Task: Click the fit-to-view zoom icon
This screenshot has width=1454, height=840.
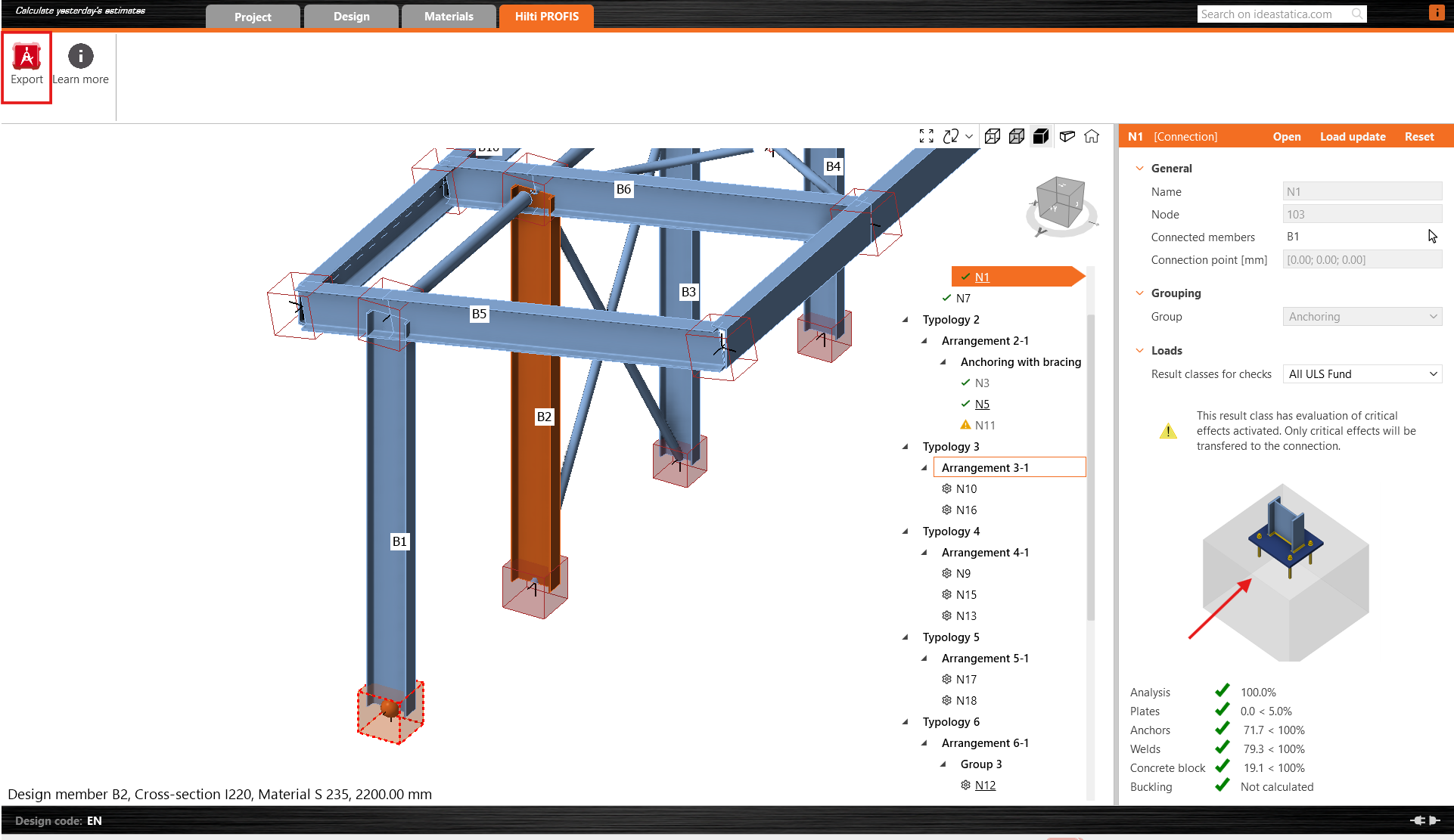Action: [926, 136]
